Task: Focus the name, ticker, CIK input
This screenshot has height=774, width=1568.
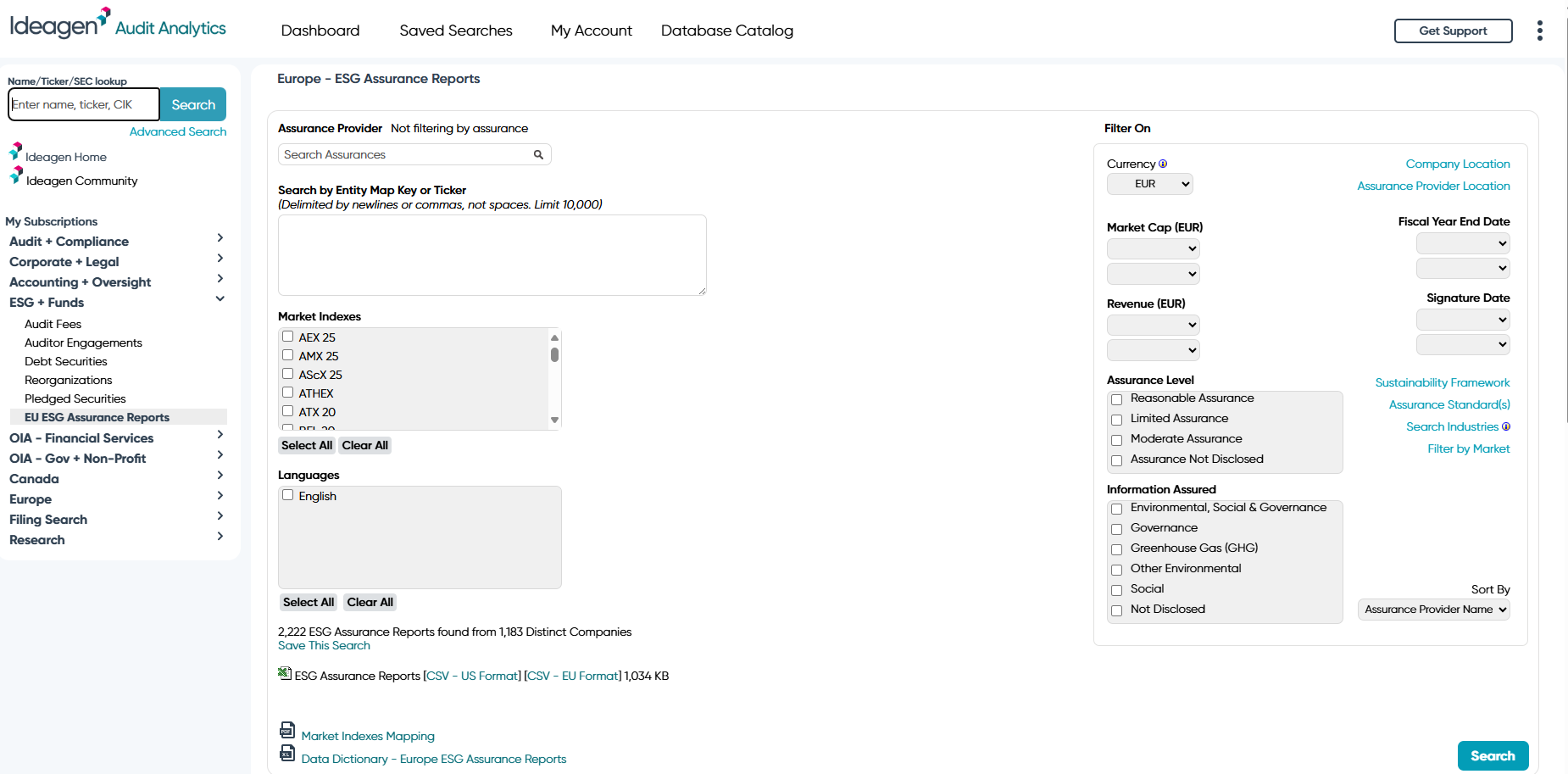Action: pos(84,104)
